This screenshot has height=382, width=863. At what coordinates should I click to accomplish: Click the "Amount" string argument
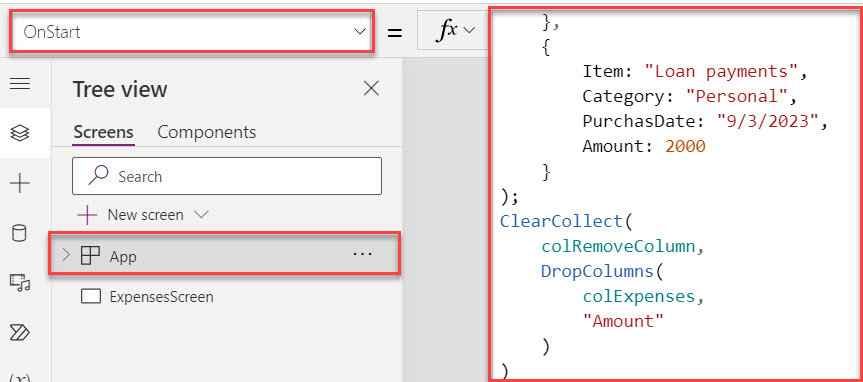(x=624, y=321)
